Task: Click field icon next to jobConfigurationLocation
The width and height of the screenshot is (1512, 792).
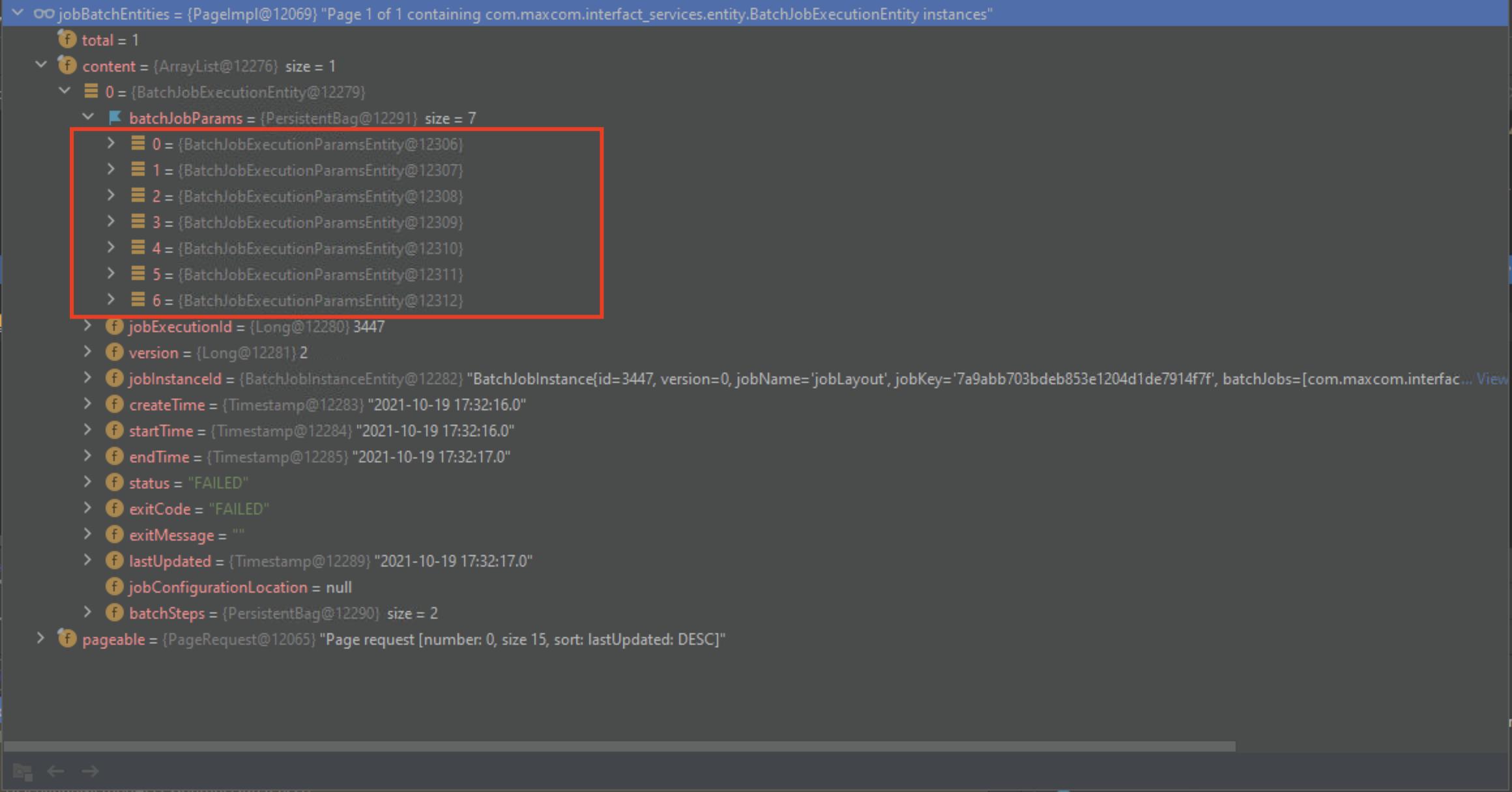Action: (115, 587)
